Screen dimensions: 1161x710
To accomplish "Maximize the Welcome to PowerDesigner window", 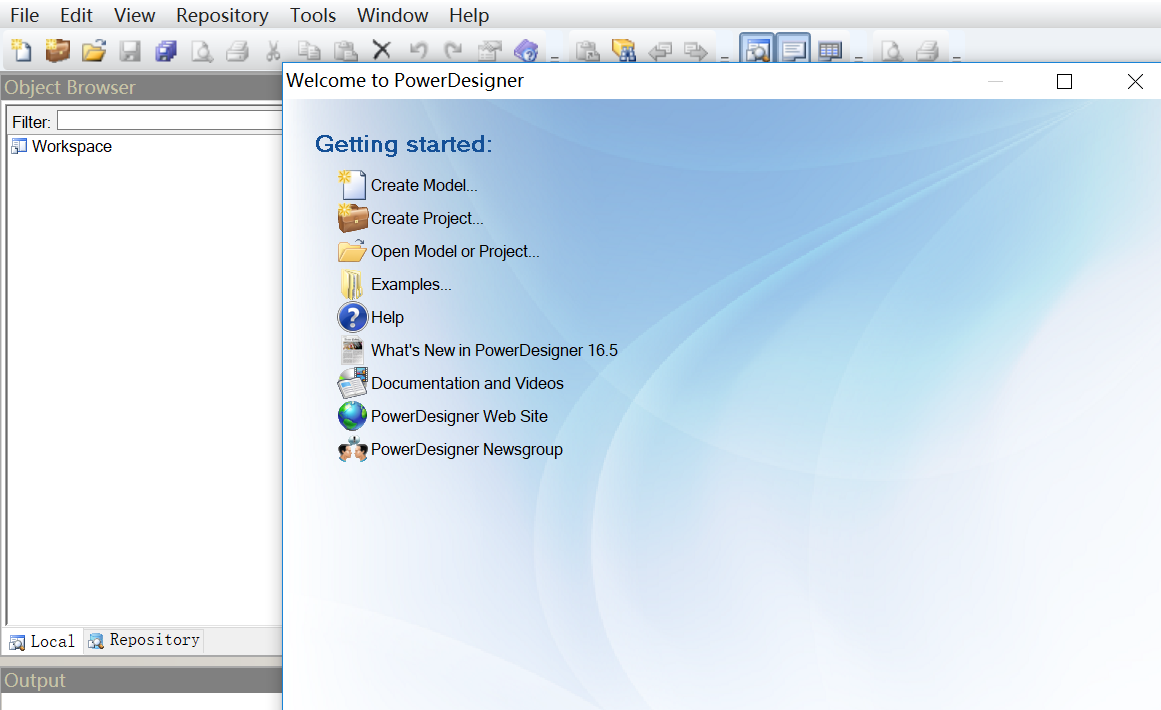I will pyautogui.click(x=1065, y=81).
